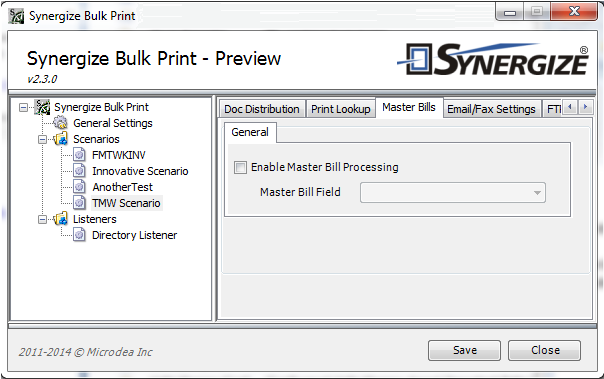604x379 pixels.
Task: Switch to the Doc Distribution tab
Action: pos(262,109)
